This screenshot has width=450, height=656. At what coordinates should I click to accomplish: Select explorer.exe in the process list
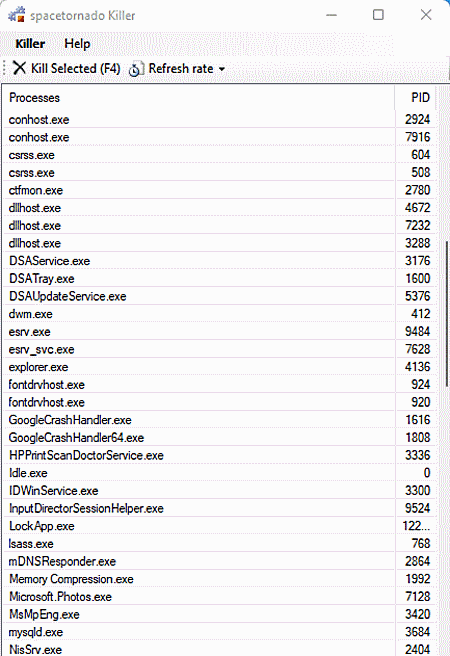click(x=220, y=367)
